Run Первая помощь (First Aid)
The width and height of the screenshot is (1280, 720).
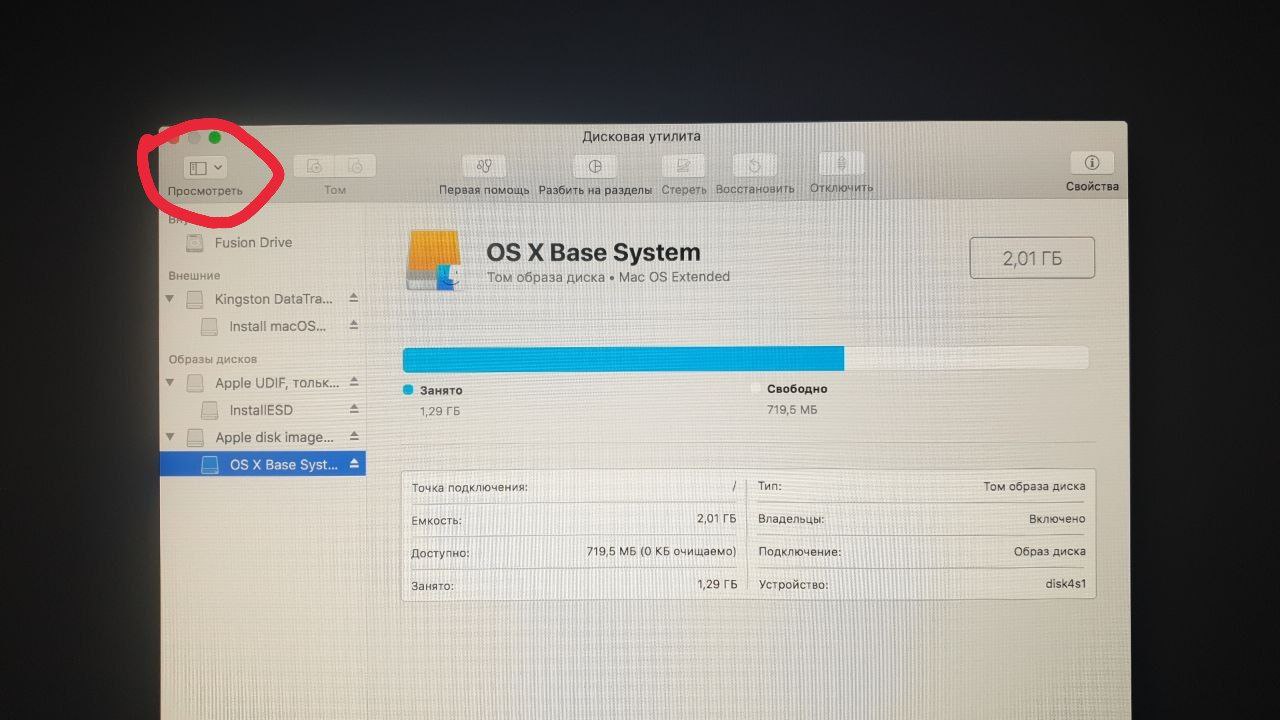pos(485,166)
